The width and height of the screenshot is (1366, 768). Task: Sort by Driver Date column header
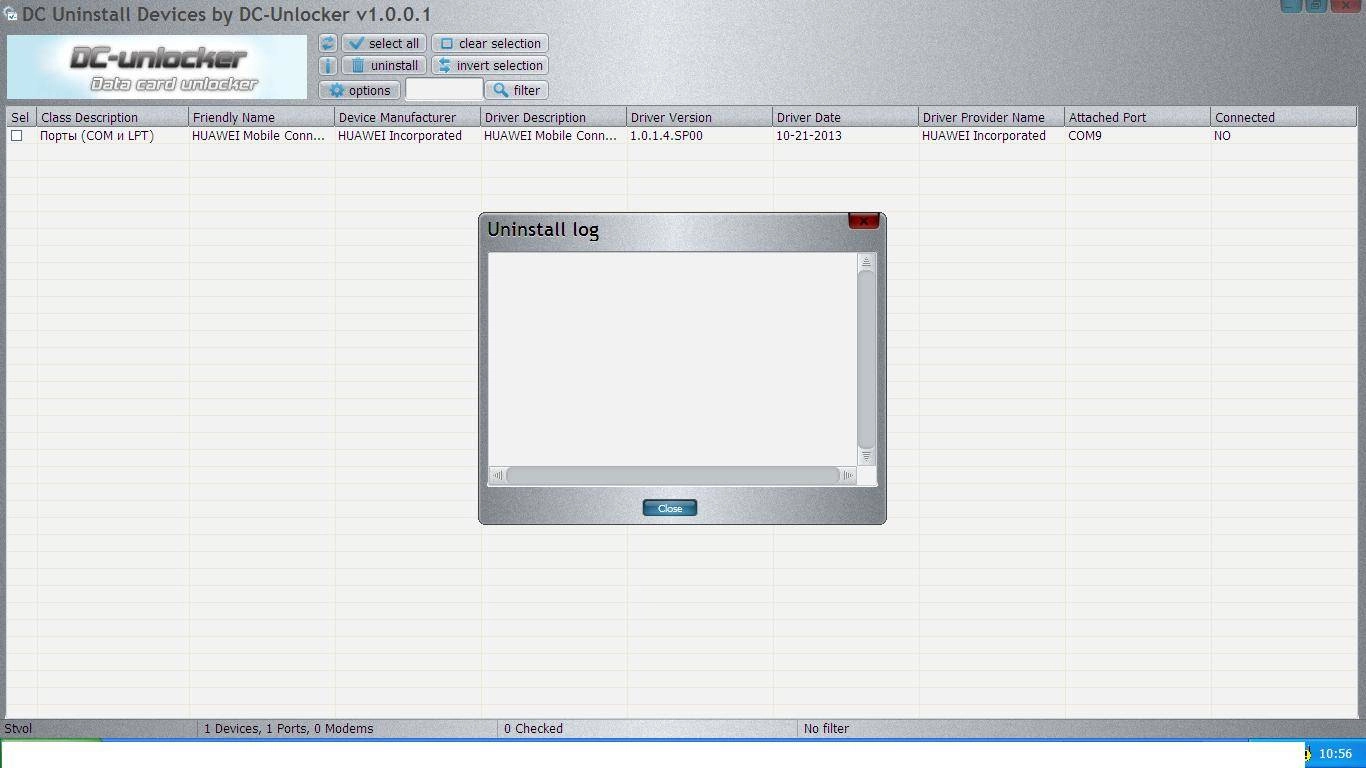click(846, 117)
